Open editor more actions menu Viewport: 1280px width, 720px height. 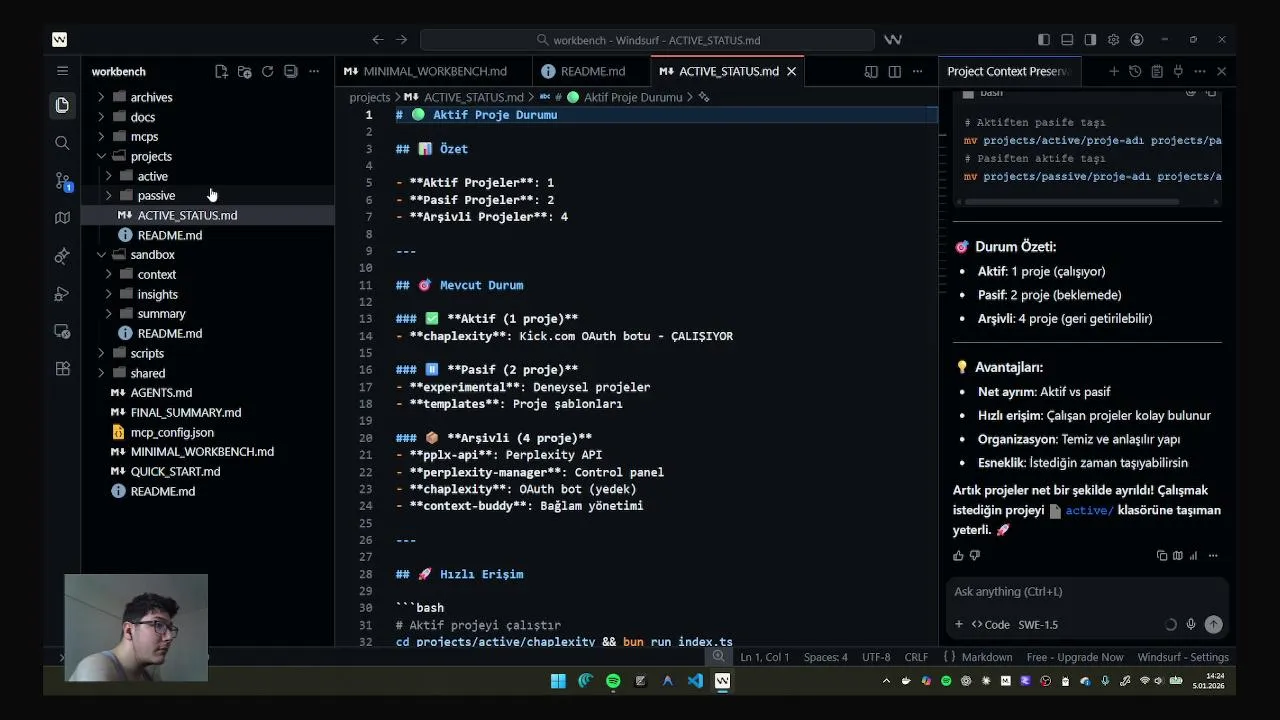pyautogui.click(x=917, y=72)
